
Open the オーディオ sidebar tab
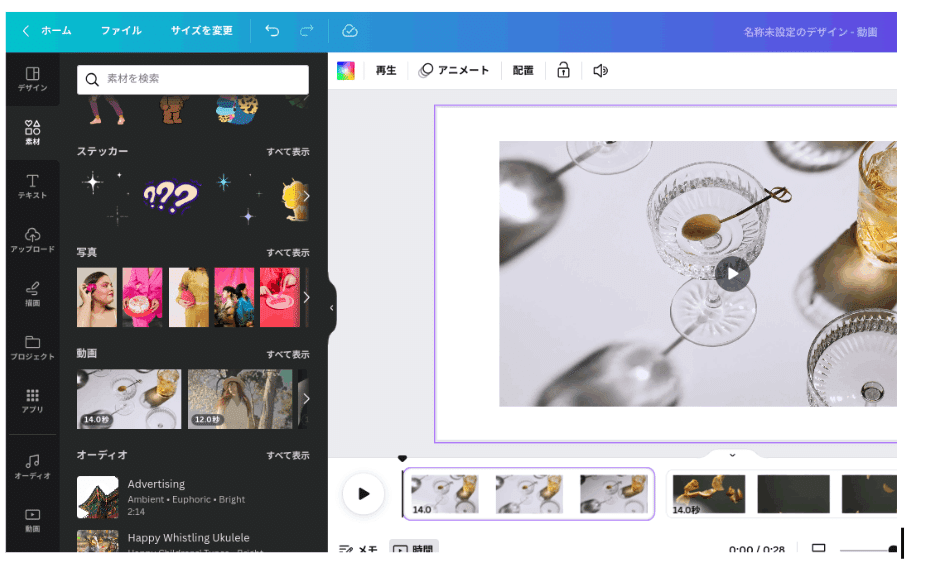[x=33, y=467]
